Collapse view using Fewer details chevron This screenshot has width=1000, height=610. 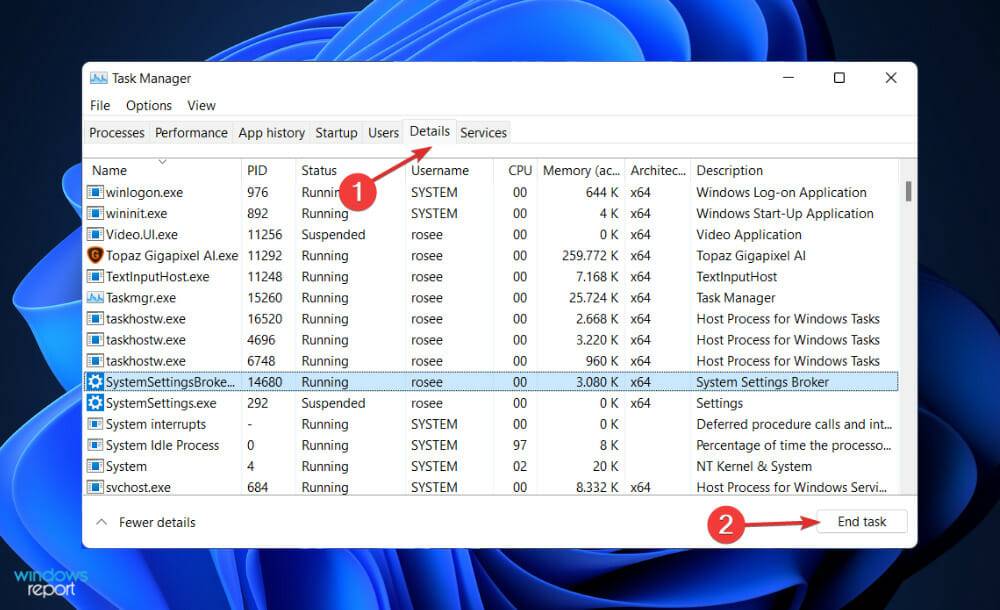101,522
